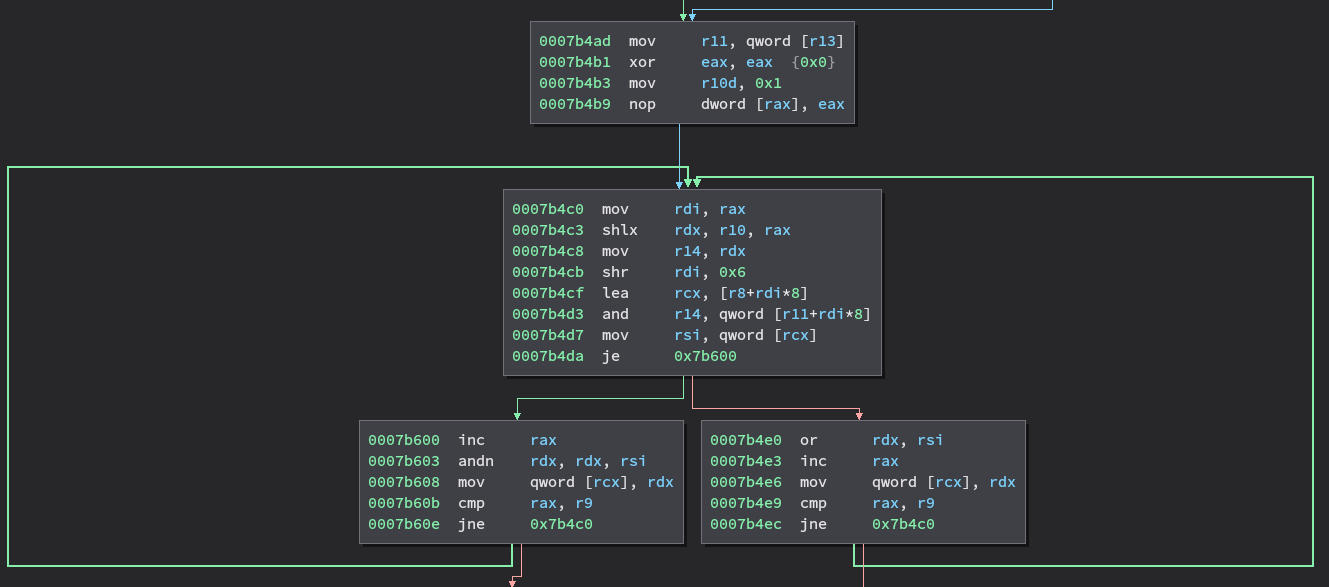
Task: Click the je 0x7b600 jump target
Action: pyautogui.click(x=705, y=356)
